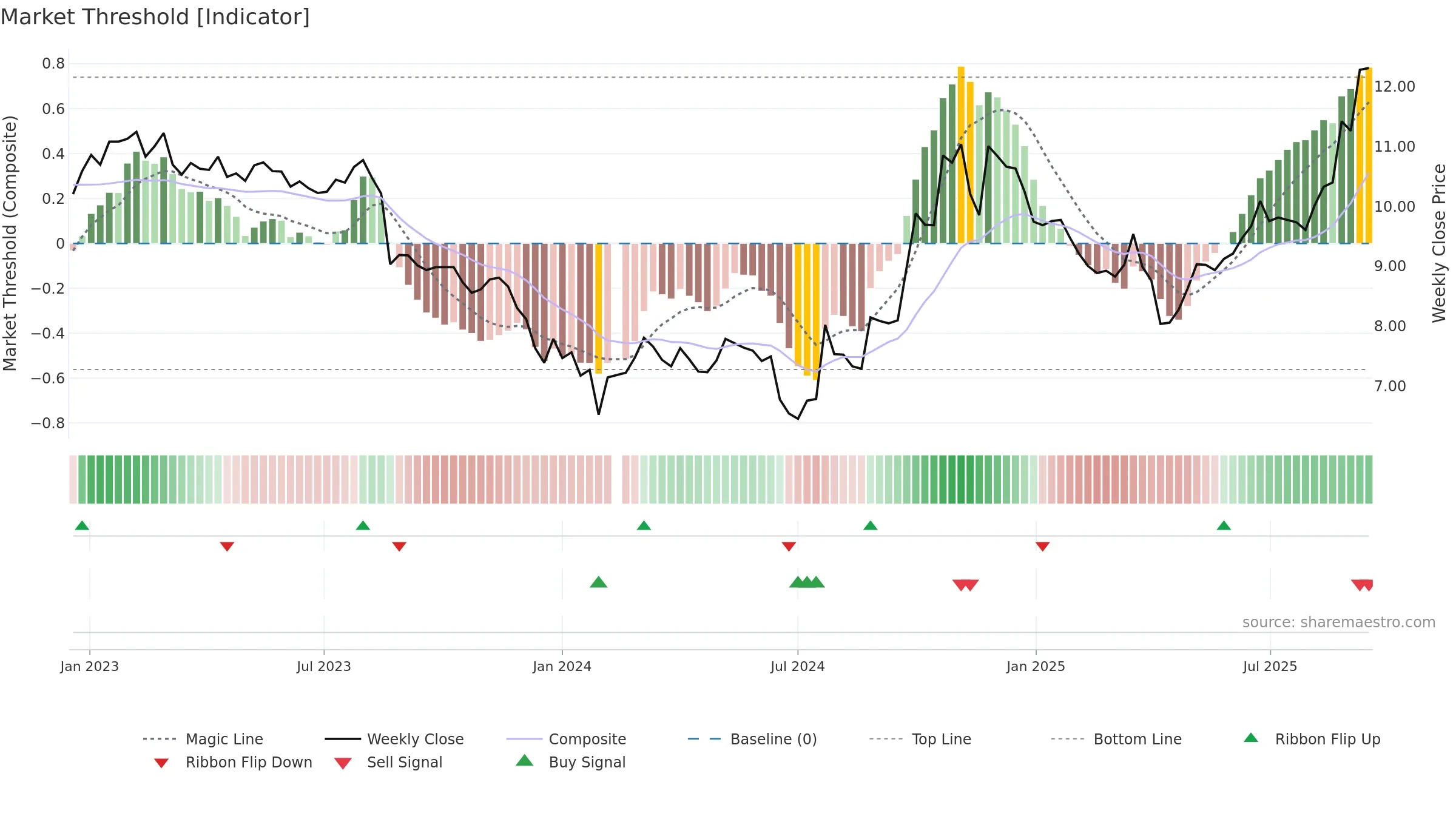Toggle the Top Line legend entry

click(920, 739)
